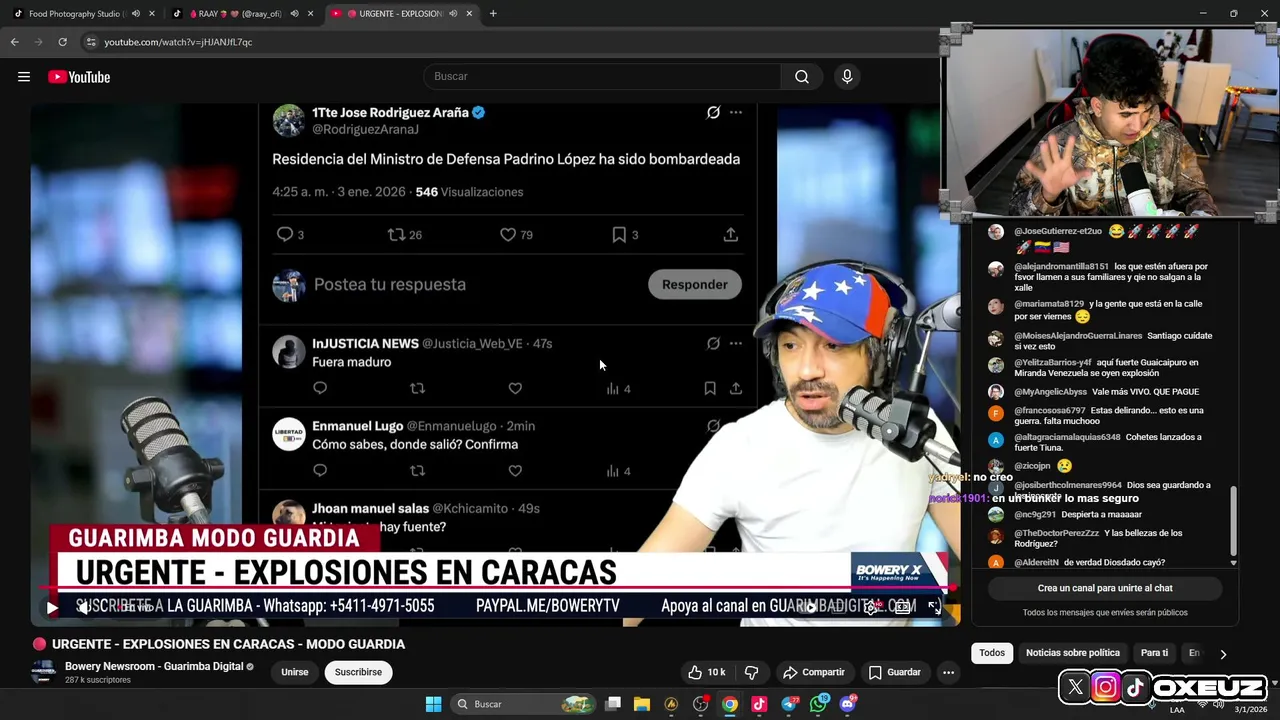Show more chips with right arrow
Image resolution: width=1280 pixels, height=720 pixels.
(x=1223, y=654)
